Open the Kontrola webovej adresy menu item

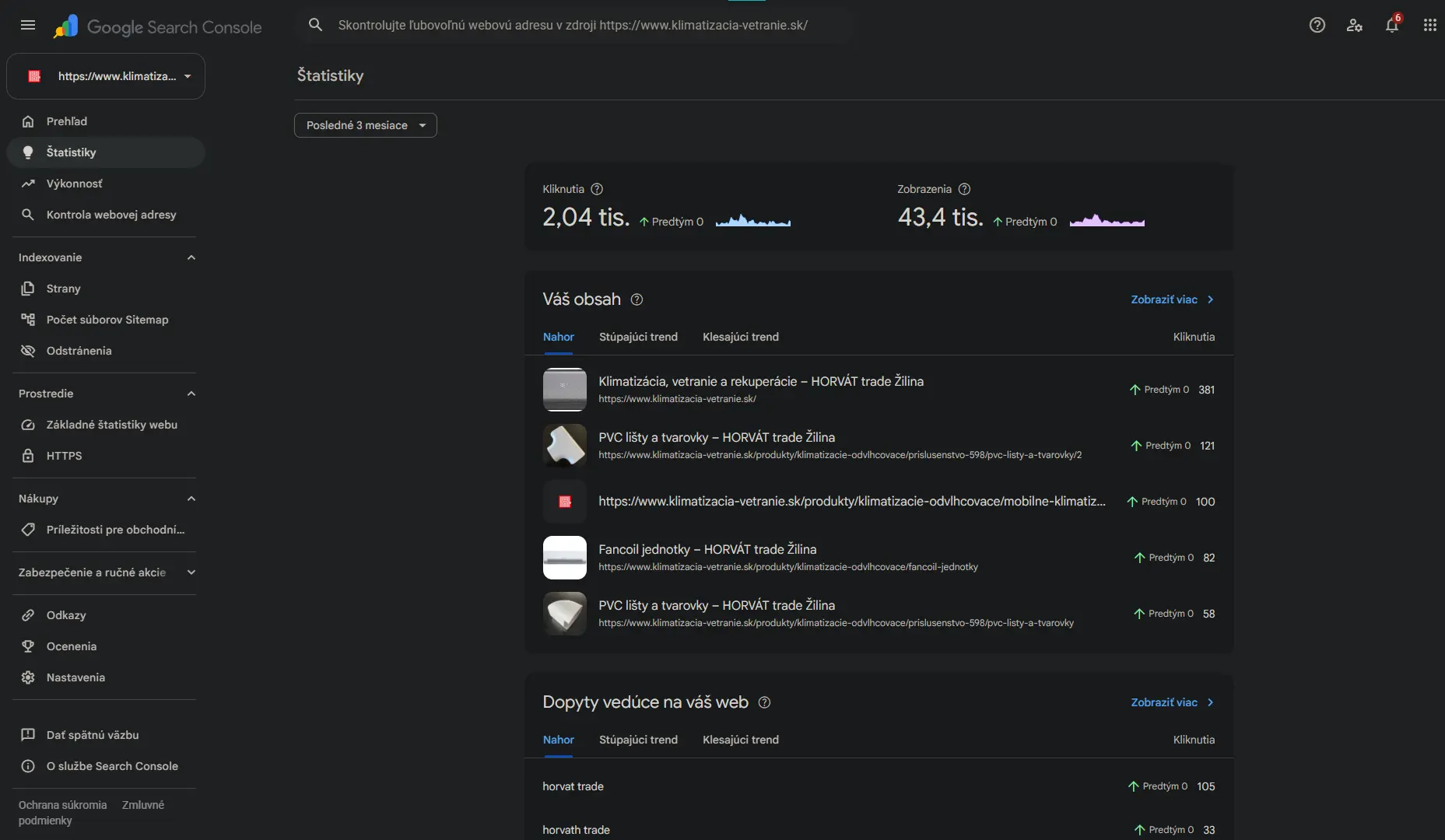[x=106, y=215]
